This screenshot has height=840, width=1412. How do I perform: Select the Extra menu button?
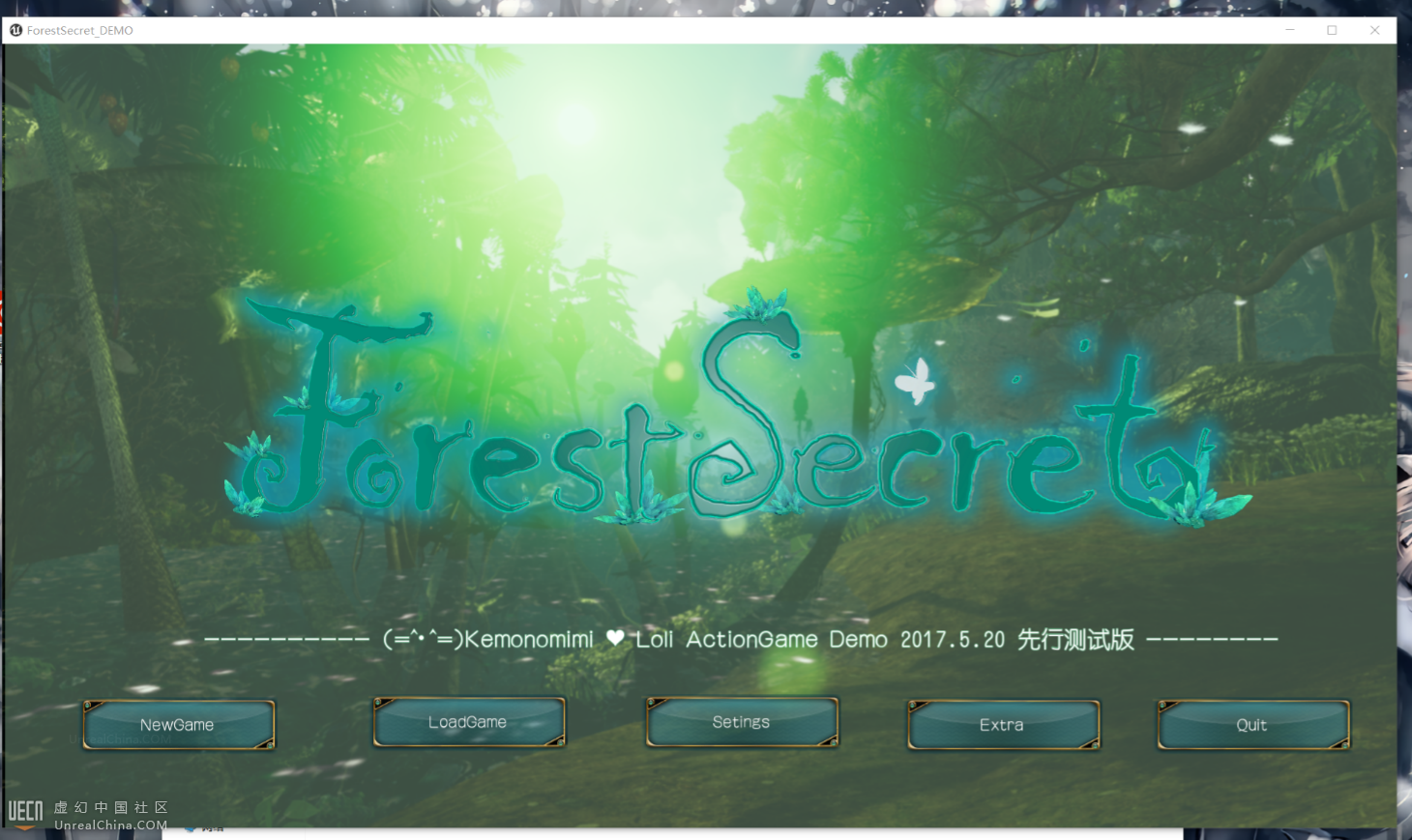coord(1002,725)
